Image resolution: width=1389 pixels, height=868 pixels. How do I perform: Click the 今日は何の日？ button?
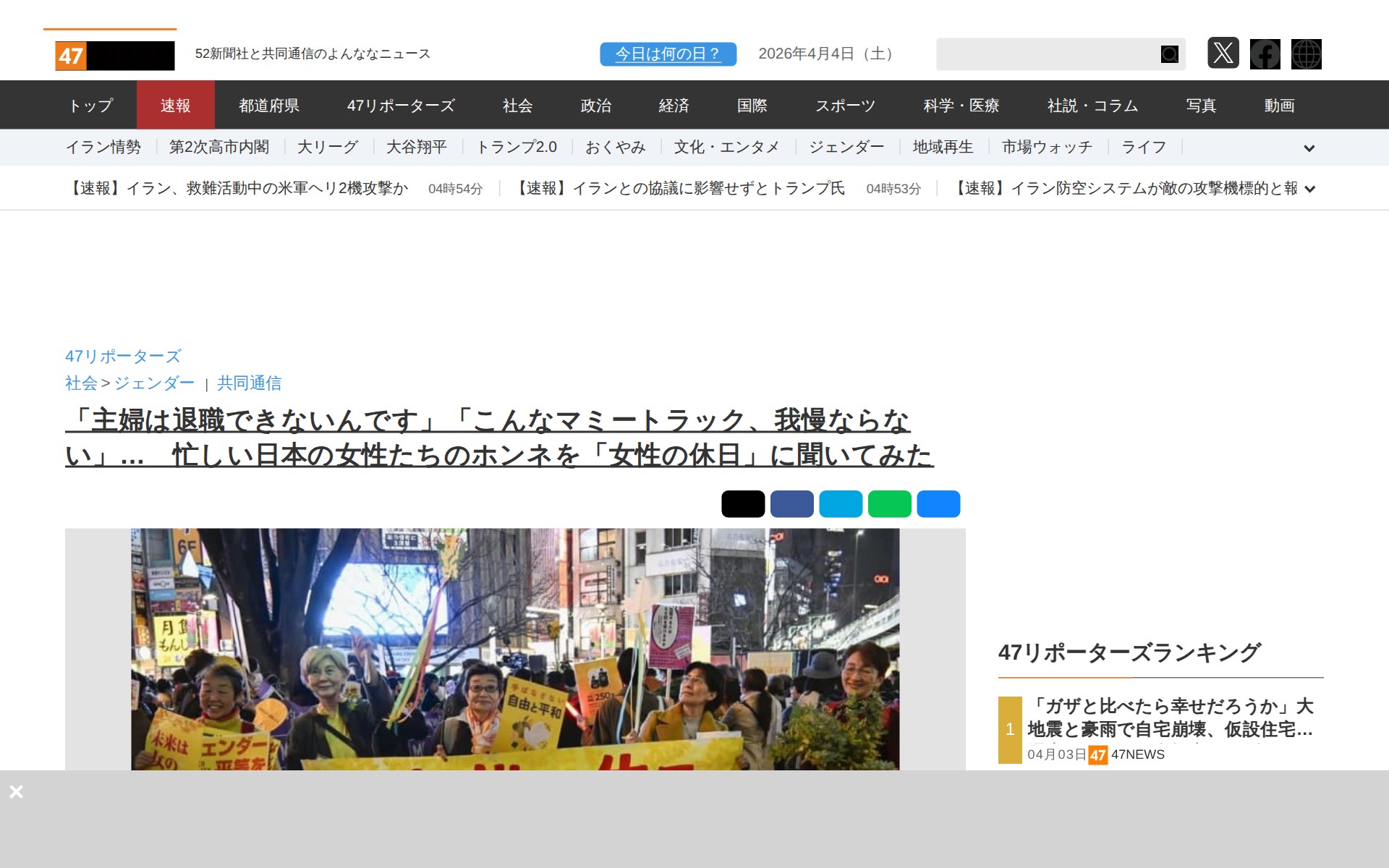click(668, 54)
